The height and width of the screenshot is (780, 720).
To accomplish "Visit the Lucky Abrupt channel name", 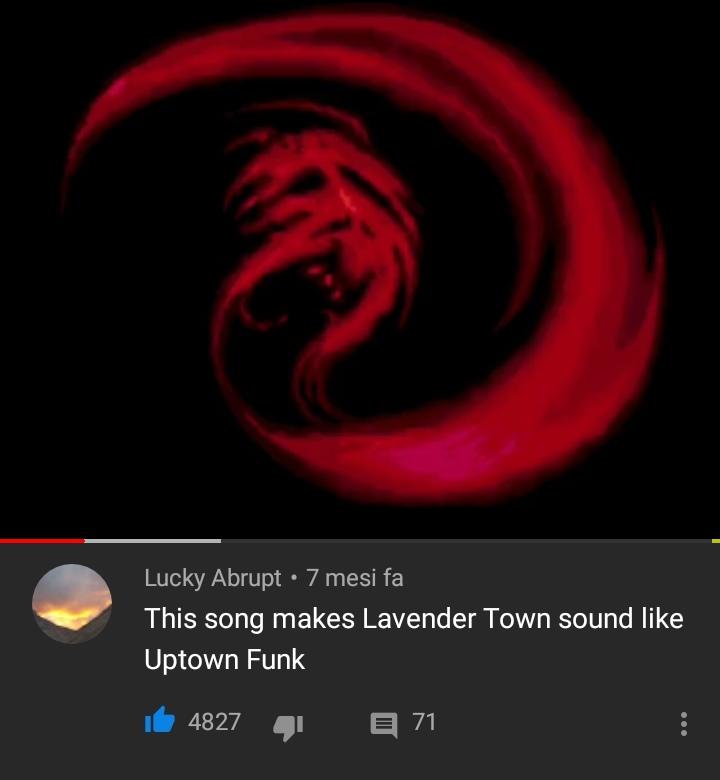I will click(x=213, y=578).
